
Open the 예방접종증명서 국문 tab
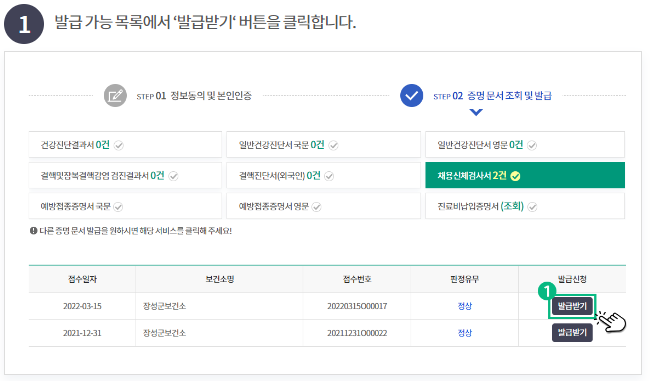(125, 206)
